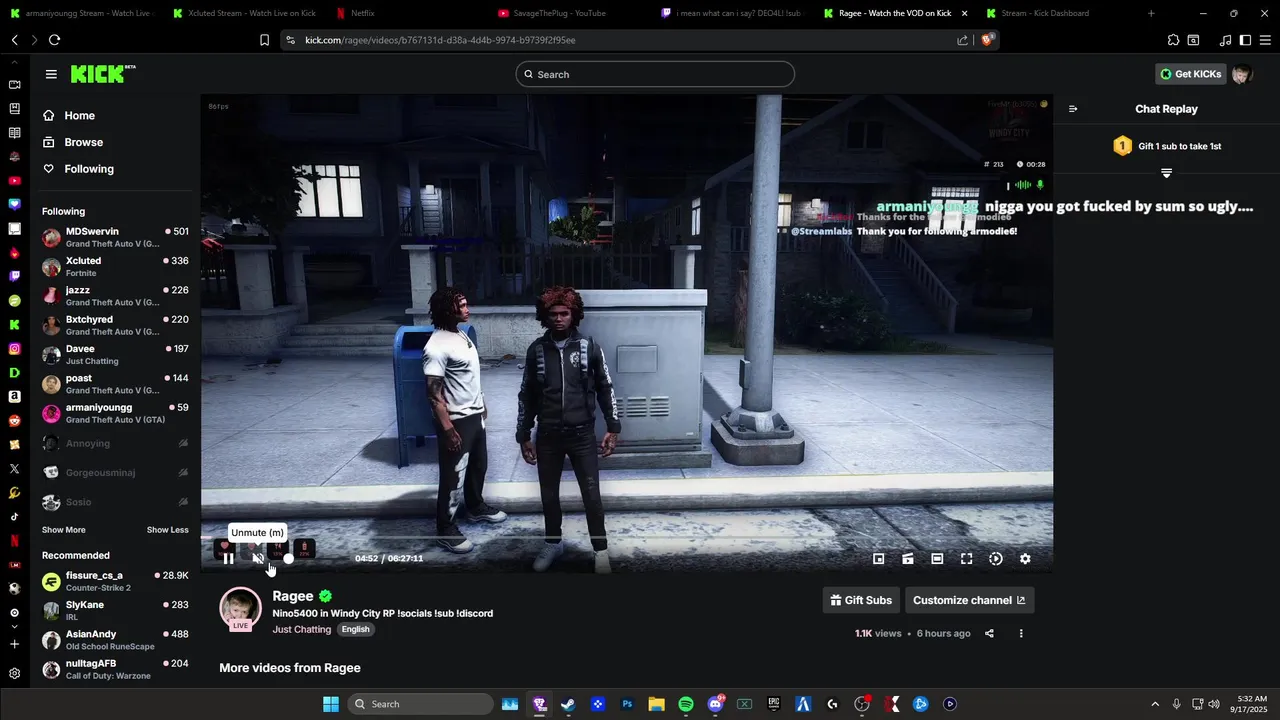Screen dimensions: 1280x720
Task: Open Steam from the Windows taskbar
Action: coord(568,704)
